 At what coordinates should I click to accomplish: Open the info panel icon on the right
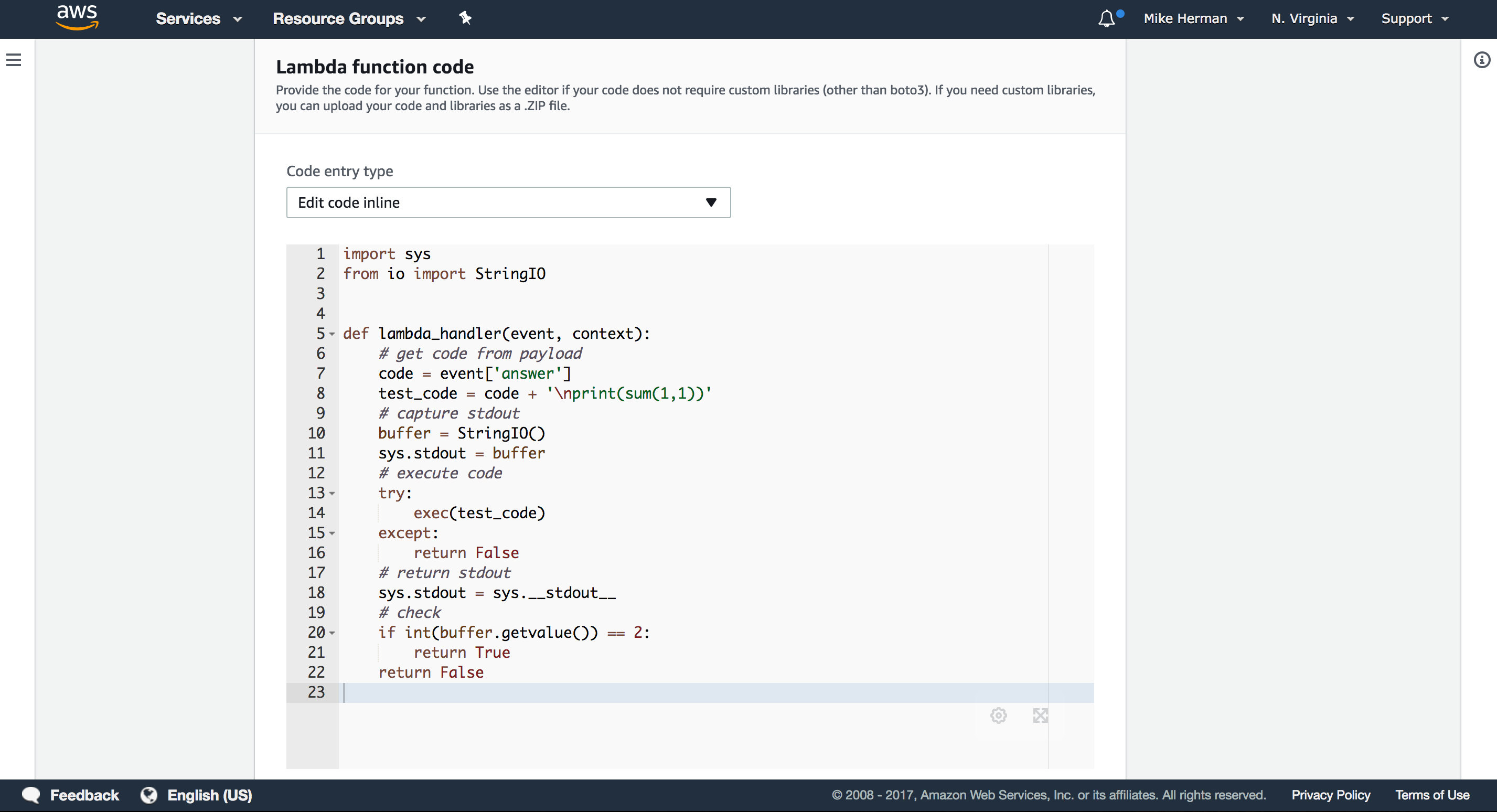pos(1481,59)
